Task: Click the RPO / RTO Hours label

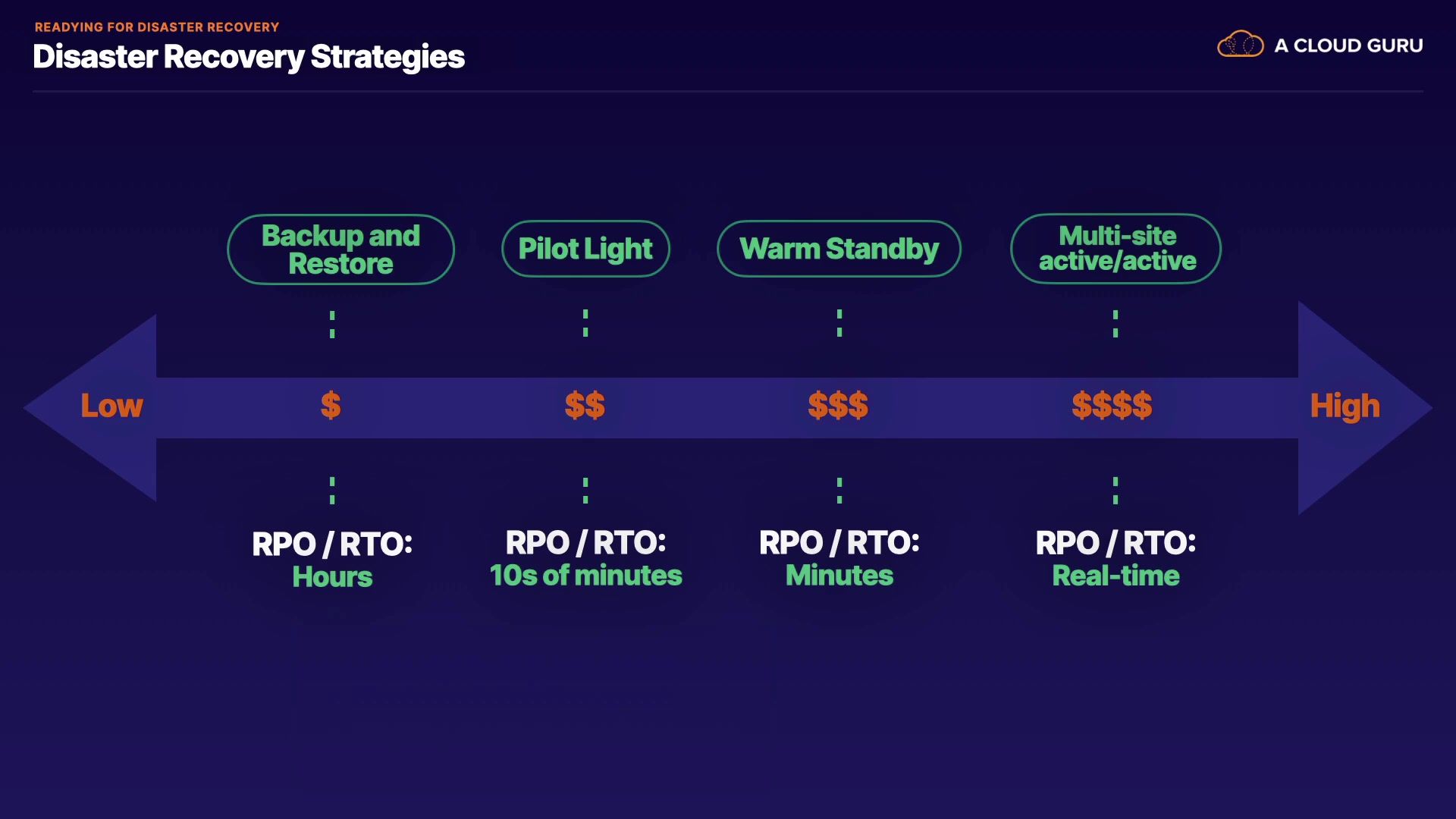Action: (332, 560)
